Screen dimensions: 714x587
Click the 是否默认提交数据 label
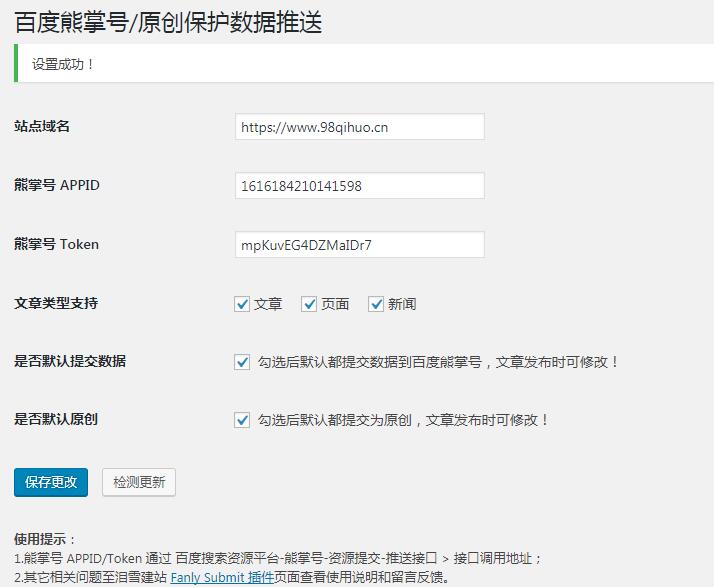(70, 361)
